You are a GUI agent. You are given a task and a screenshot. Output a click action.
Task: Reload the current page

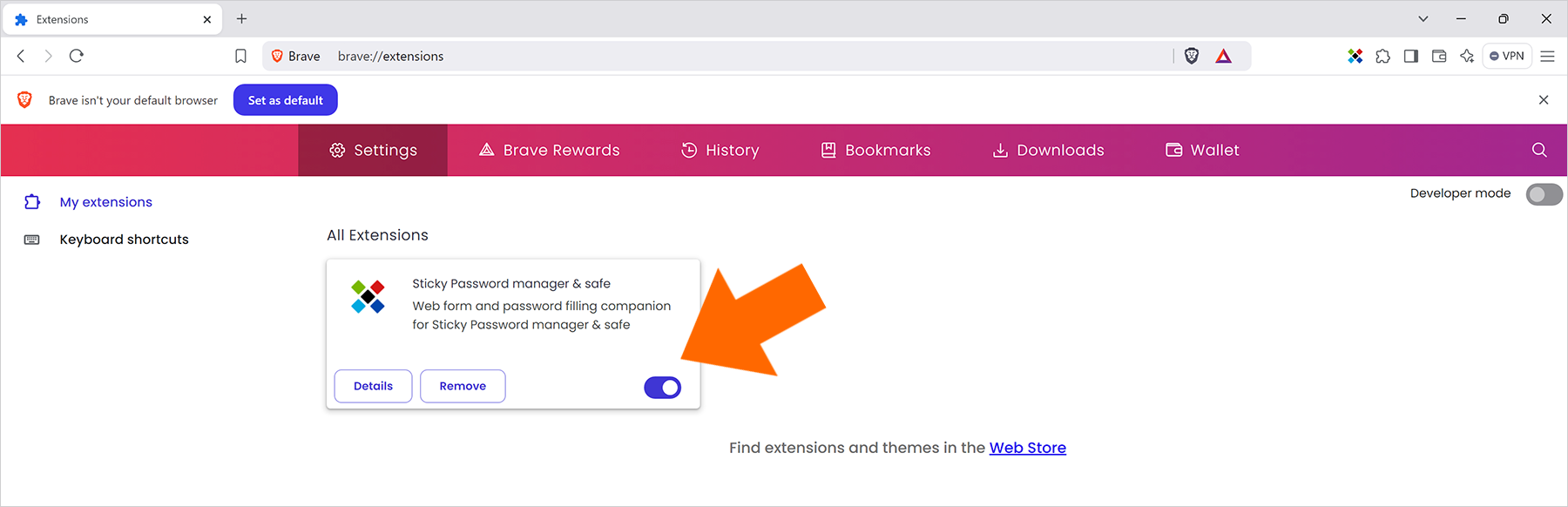coord(77,56)
